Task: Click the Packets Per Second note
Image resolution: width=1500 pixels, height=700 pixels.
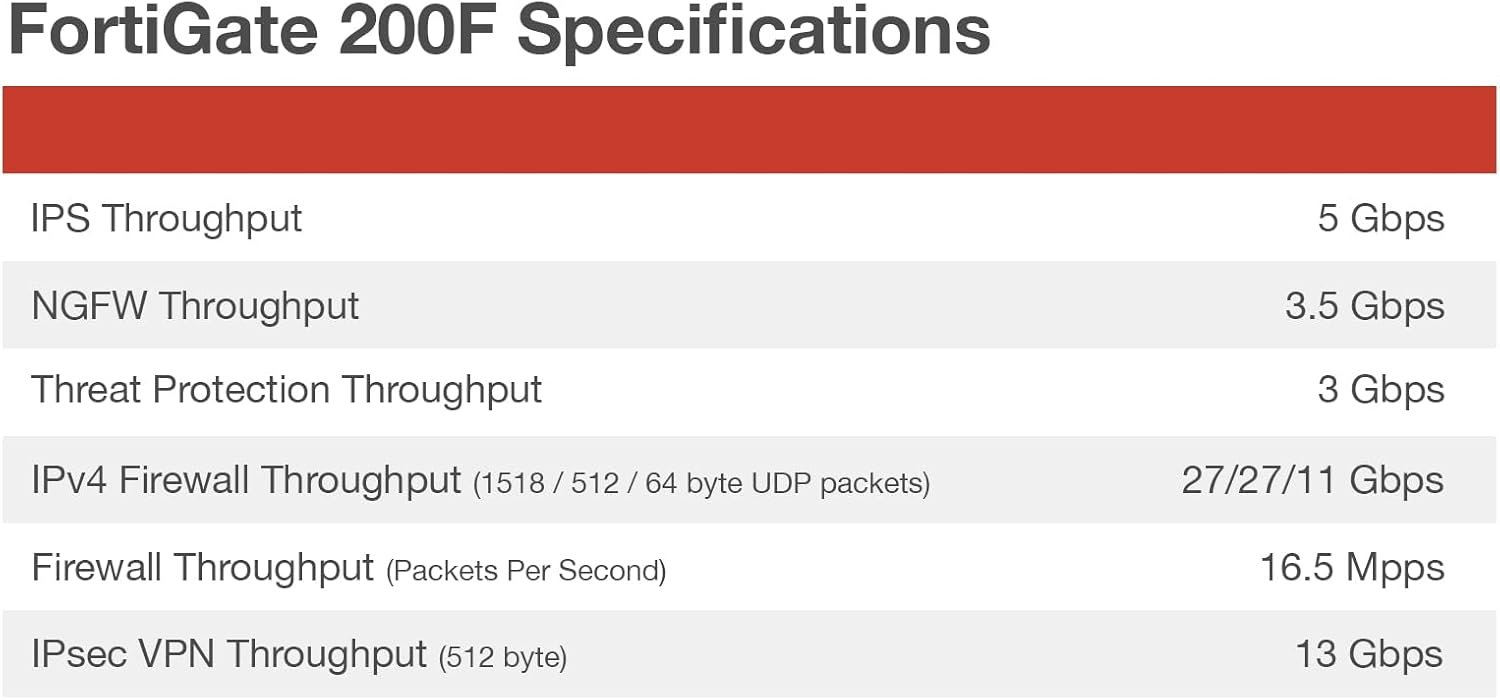Action: pos(526,571)
